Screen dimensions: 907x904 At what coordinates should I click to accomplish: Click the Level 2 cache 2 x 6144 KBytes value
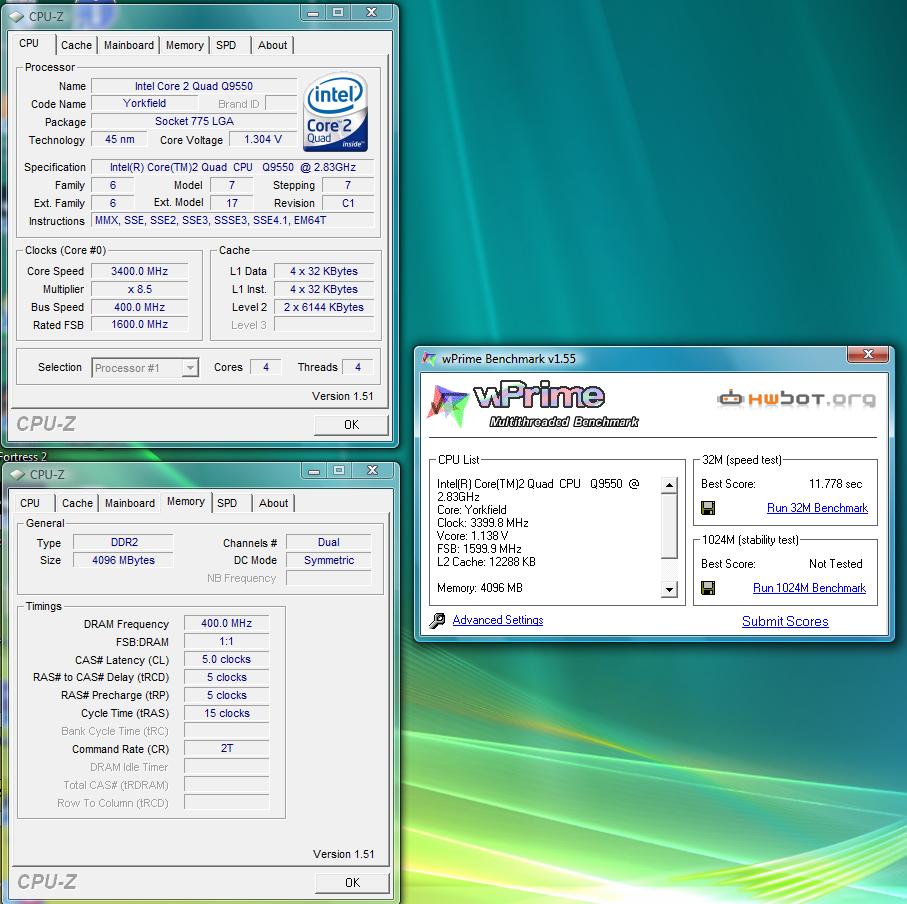(323, 307)
